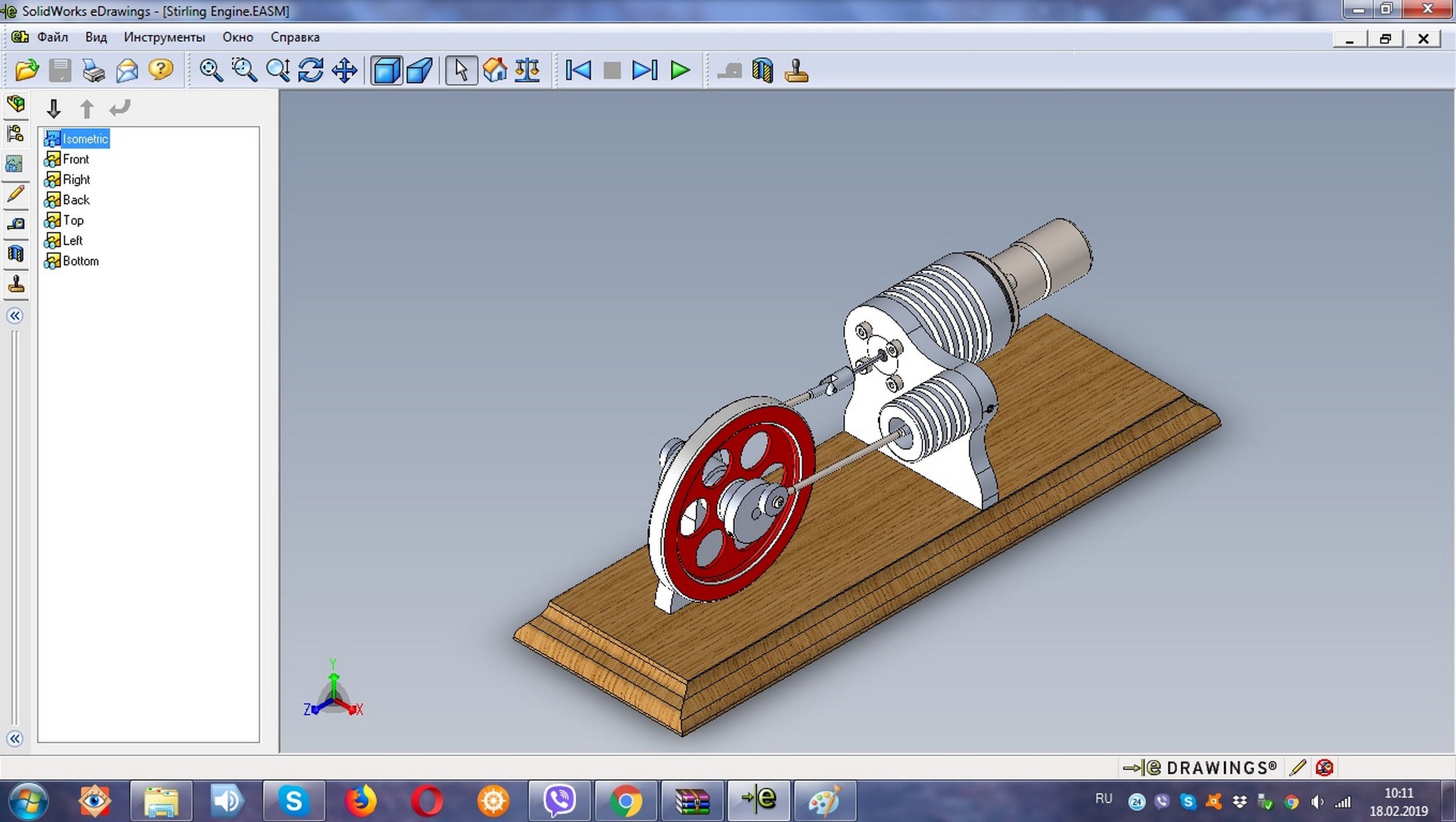
Task: Open the Вид menu
Action: 95,37
